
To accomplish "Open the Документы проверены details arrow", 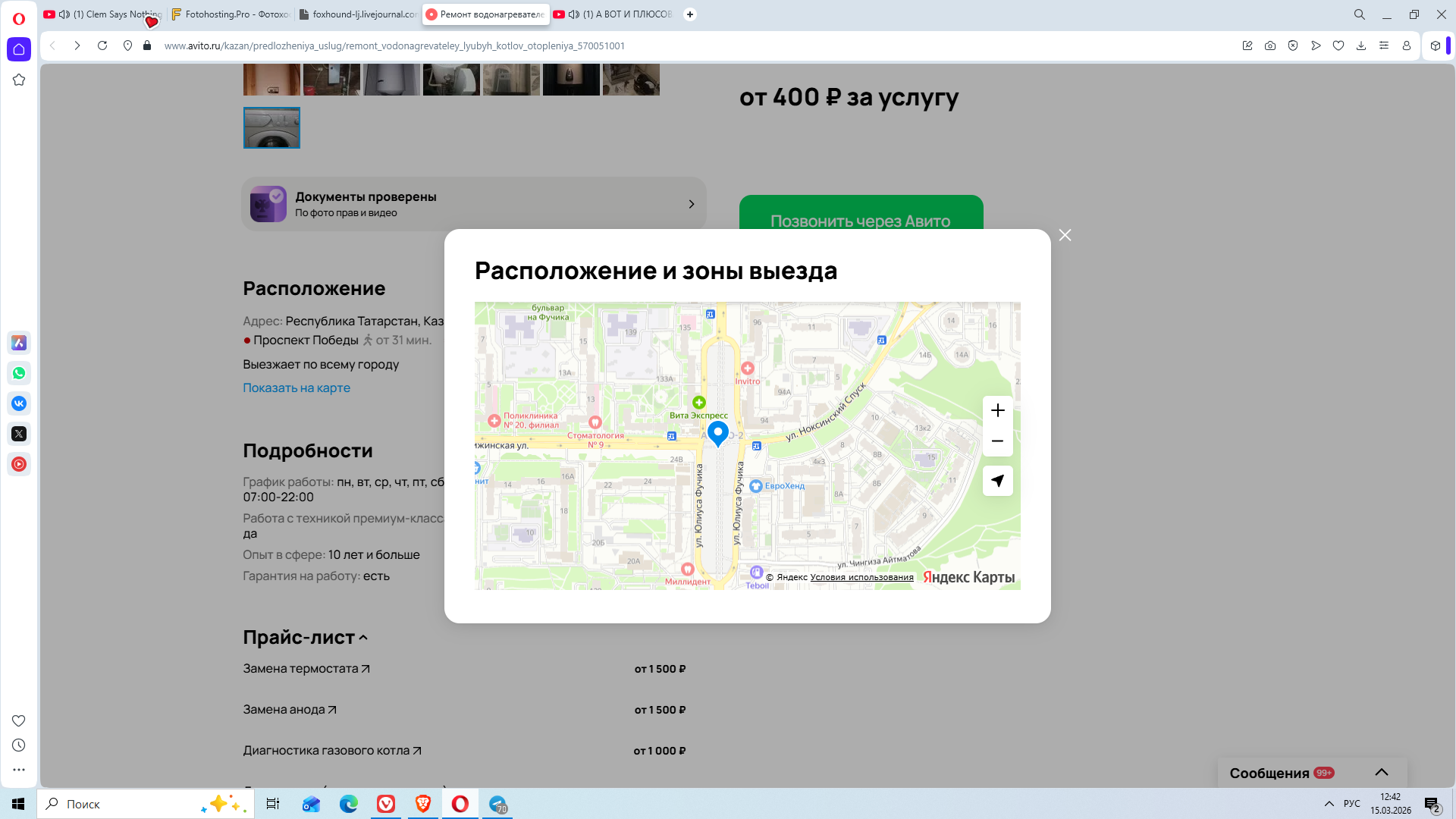I will (691, 204).
